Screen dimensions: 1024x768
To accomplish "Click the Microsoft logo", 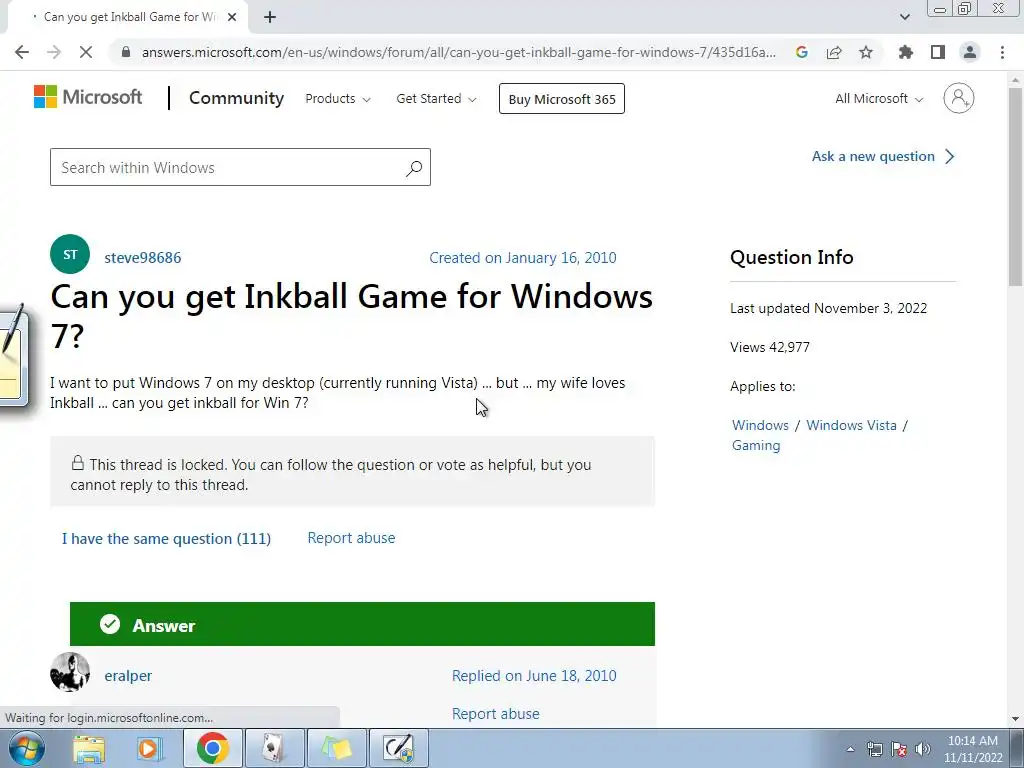I will coord(88,97).
